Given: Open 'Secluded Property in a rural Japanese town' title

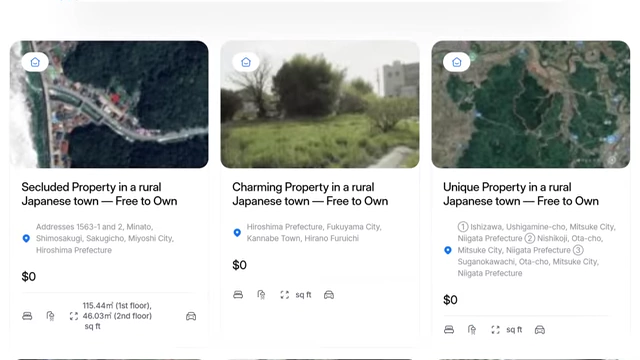Looking at the screenshot, I should (x=99, y=194).
